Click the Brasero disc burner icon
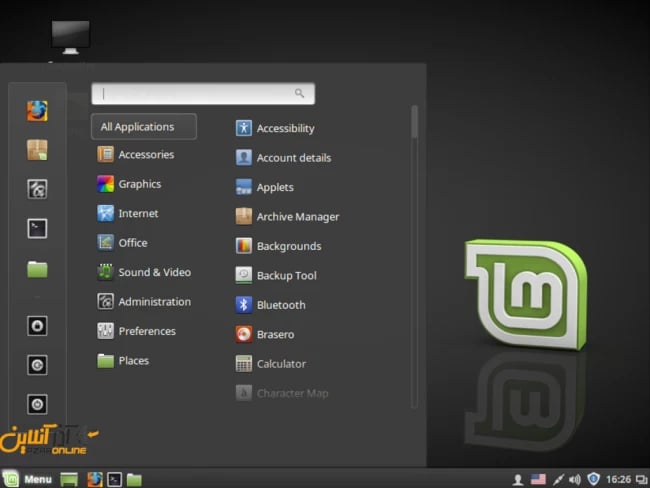650x488 pixels. point(243,334)
